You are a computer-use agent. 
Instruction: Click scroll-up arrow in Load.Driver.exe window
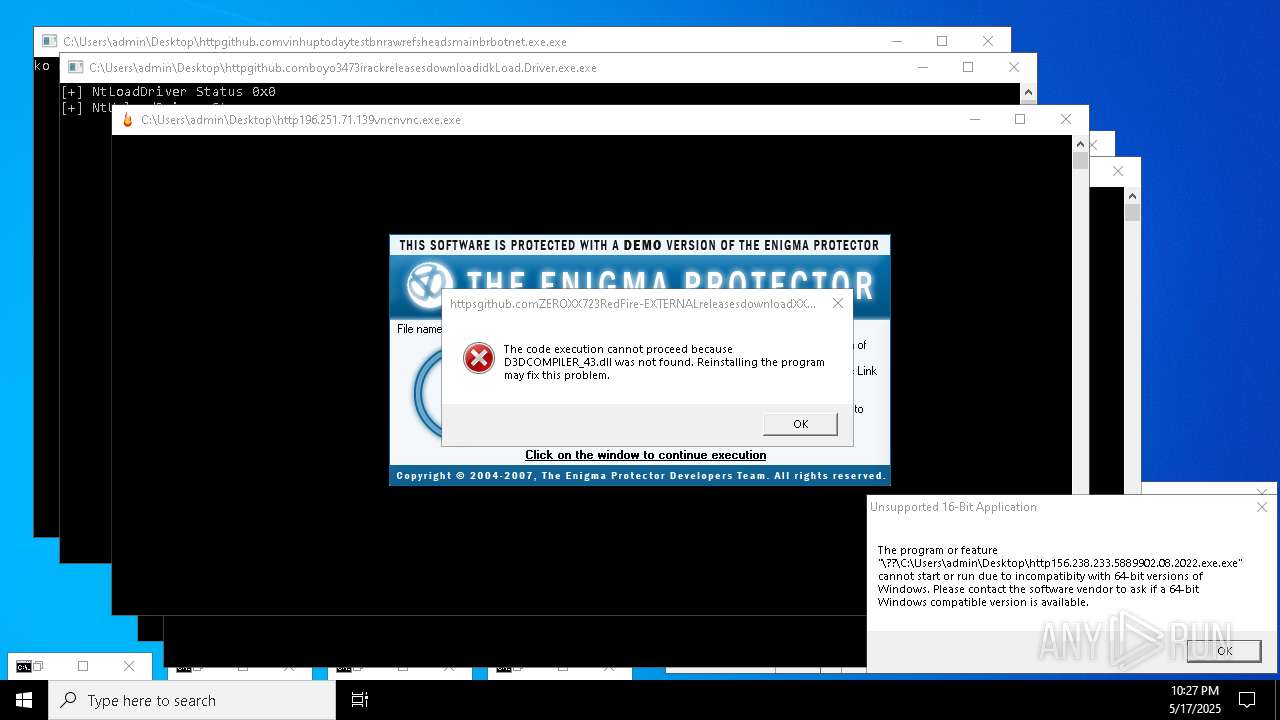tap(1028, 92)
